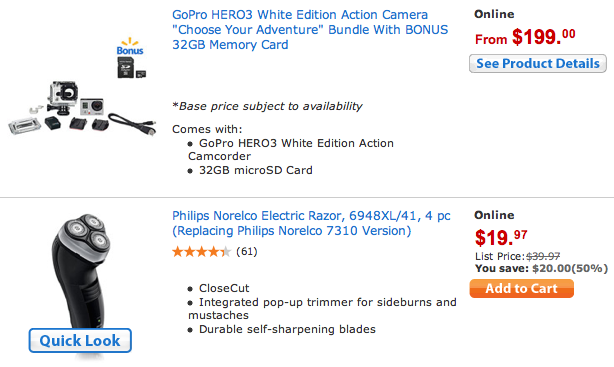Image resolution: width=614 pixels, height=367 pixels.
Task: Click the Philips Norelco razor product image
Action: [81, 270]
